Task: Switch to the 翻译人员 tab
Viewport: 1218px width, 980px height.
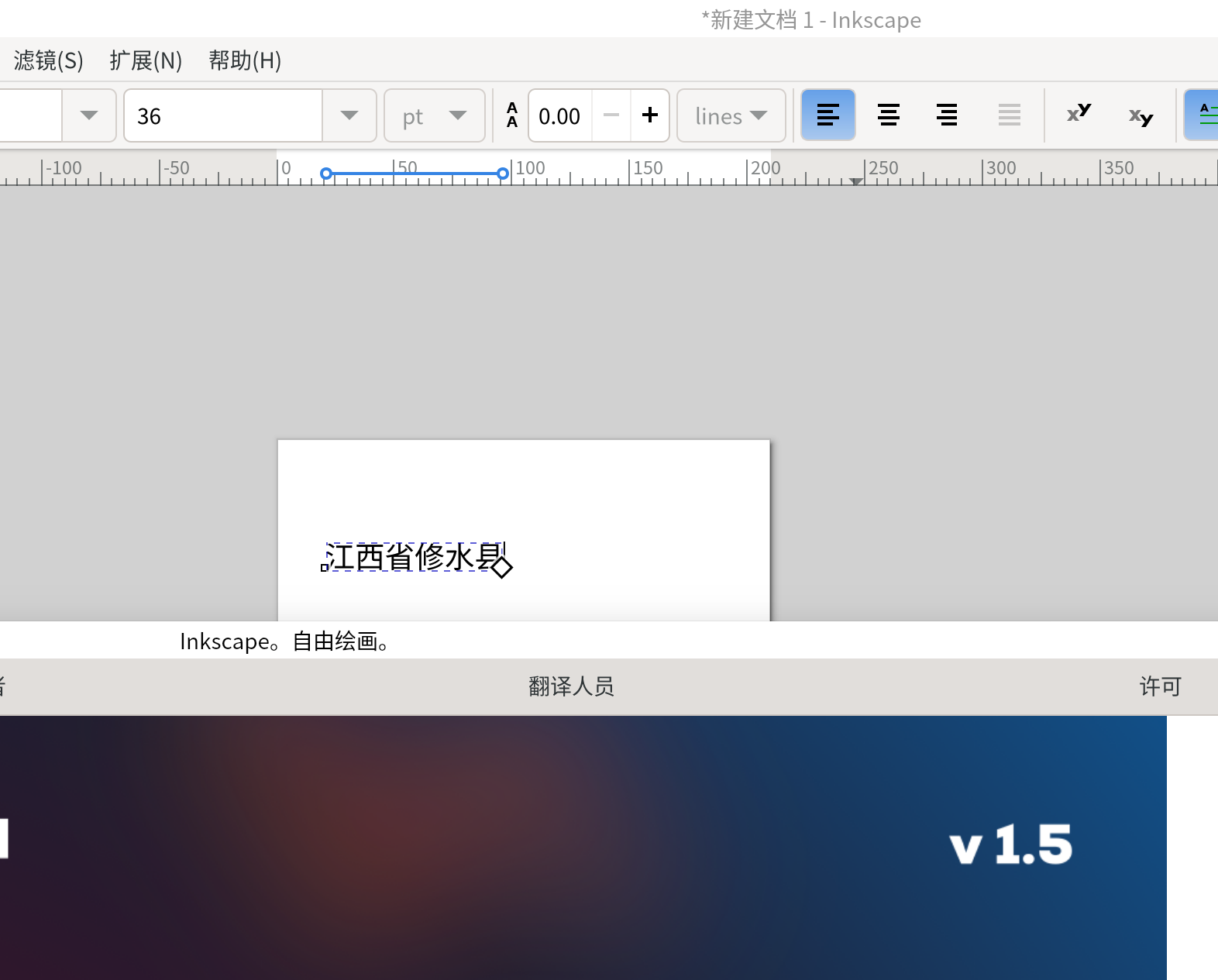Action: [571, 686]
